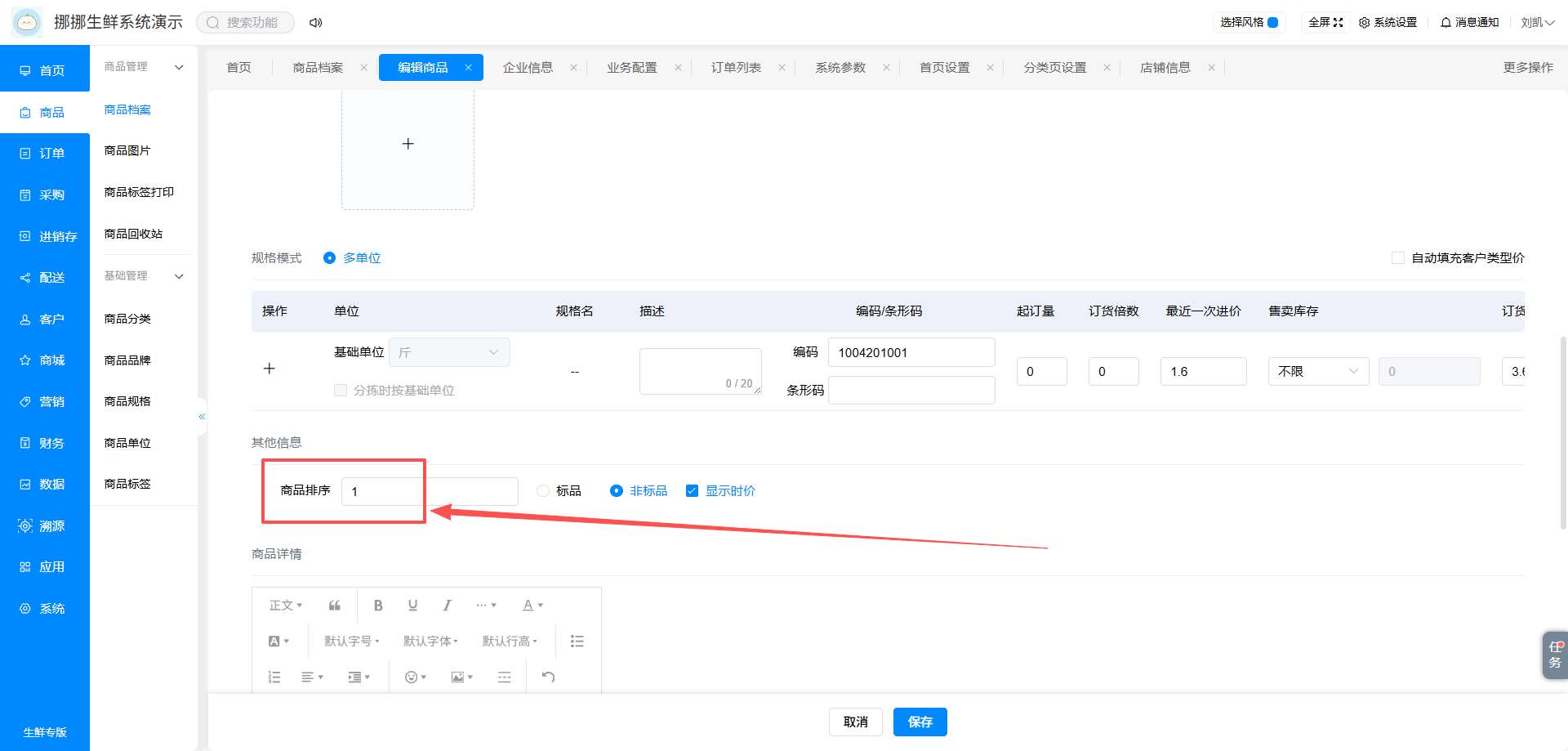Image resolution: width=1568 pixels, height=751 pixels.
Task: Insert a blockquote in the editor
Action: click(335, 606)
